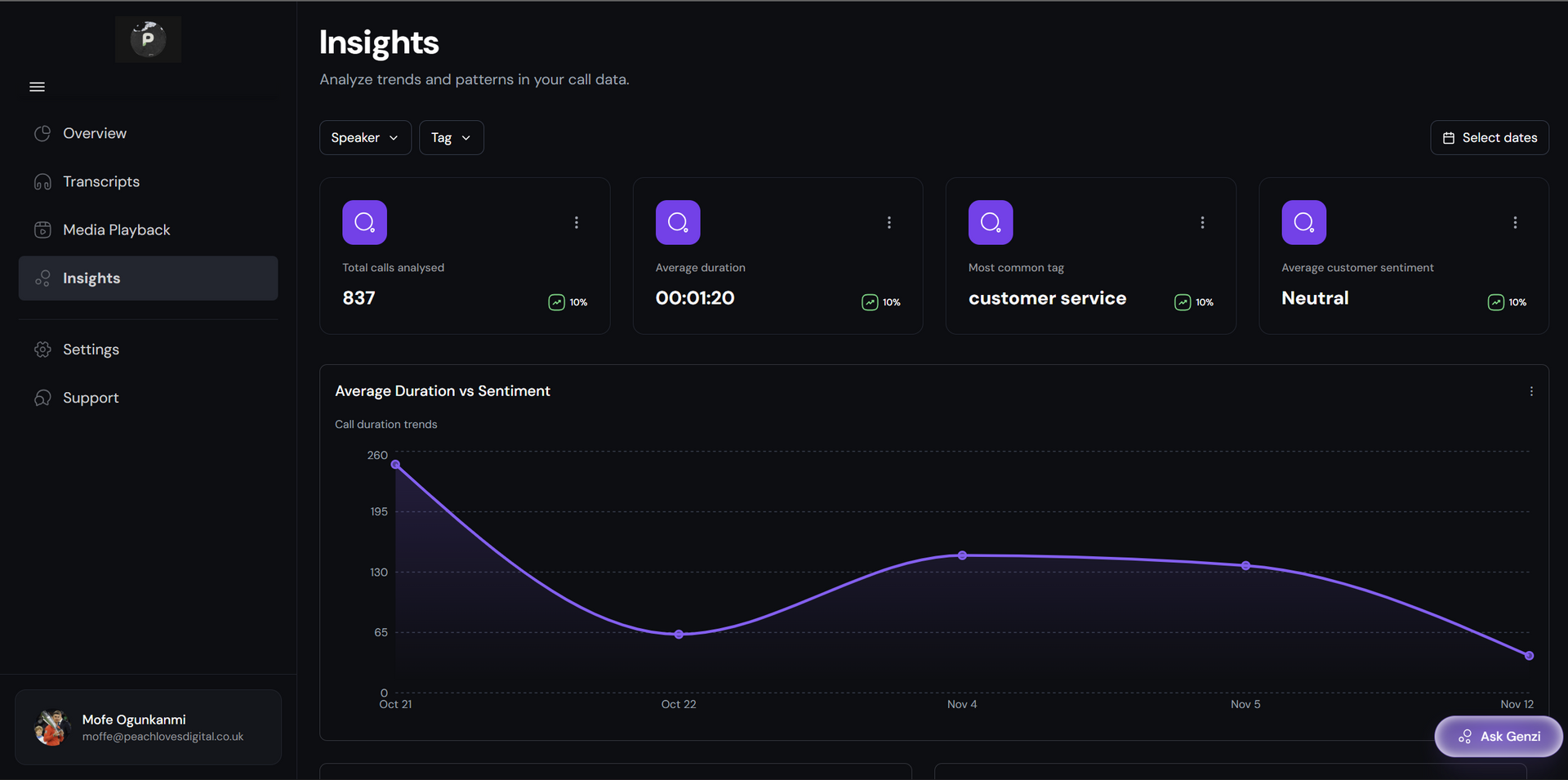Open the Tag filter dropdown

451,137
